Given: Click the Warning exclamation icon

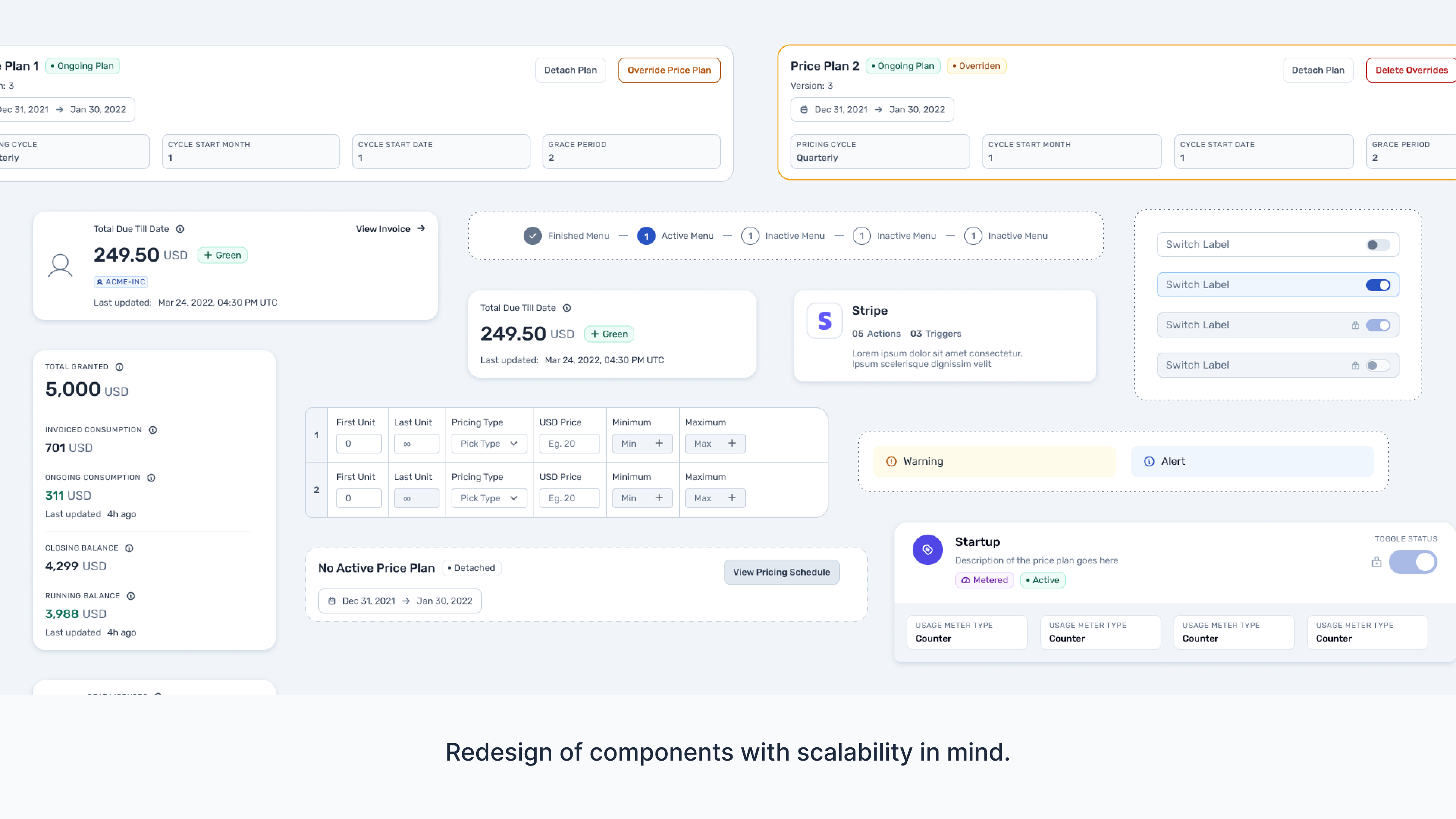Looking at the screenshot, I should [891, 461].
